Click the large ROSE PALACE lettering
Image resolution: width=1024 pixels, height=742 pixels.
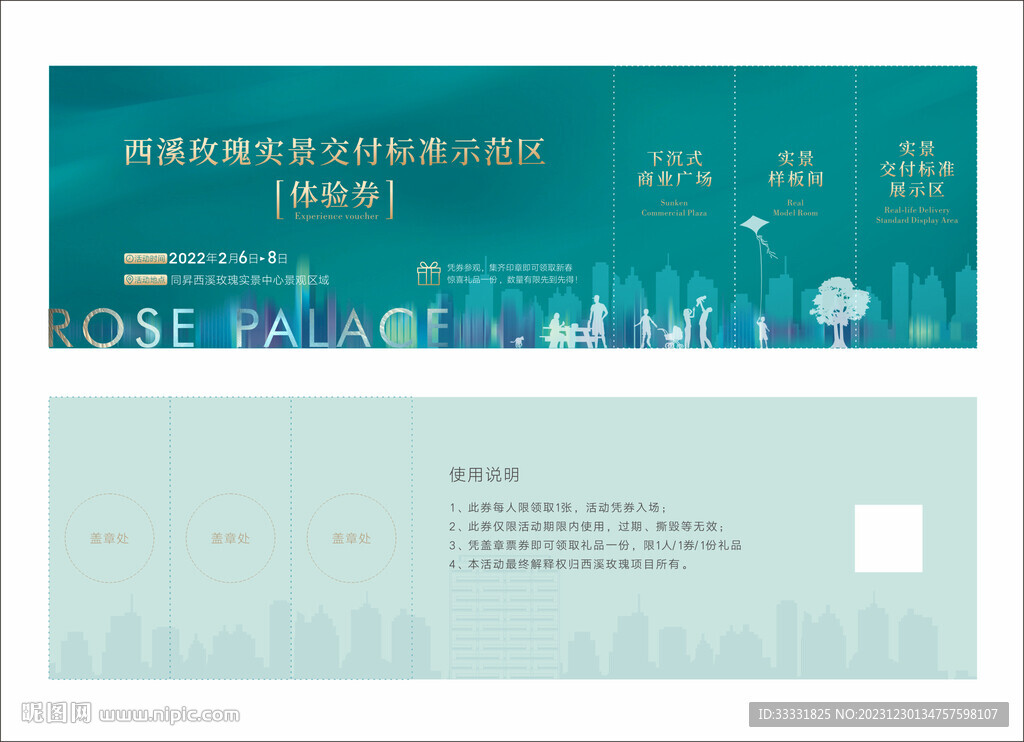[x=249, y=328]
